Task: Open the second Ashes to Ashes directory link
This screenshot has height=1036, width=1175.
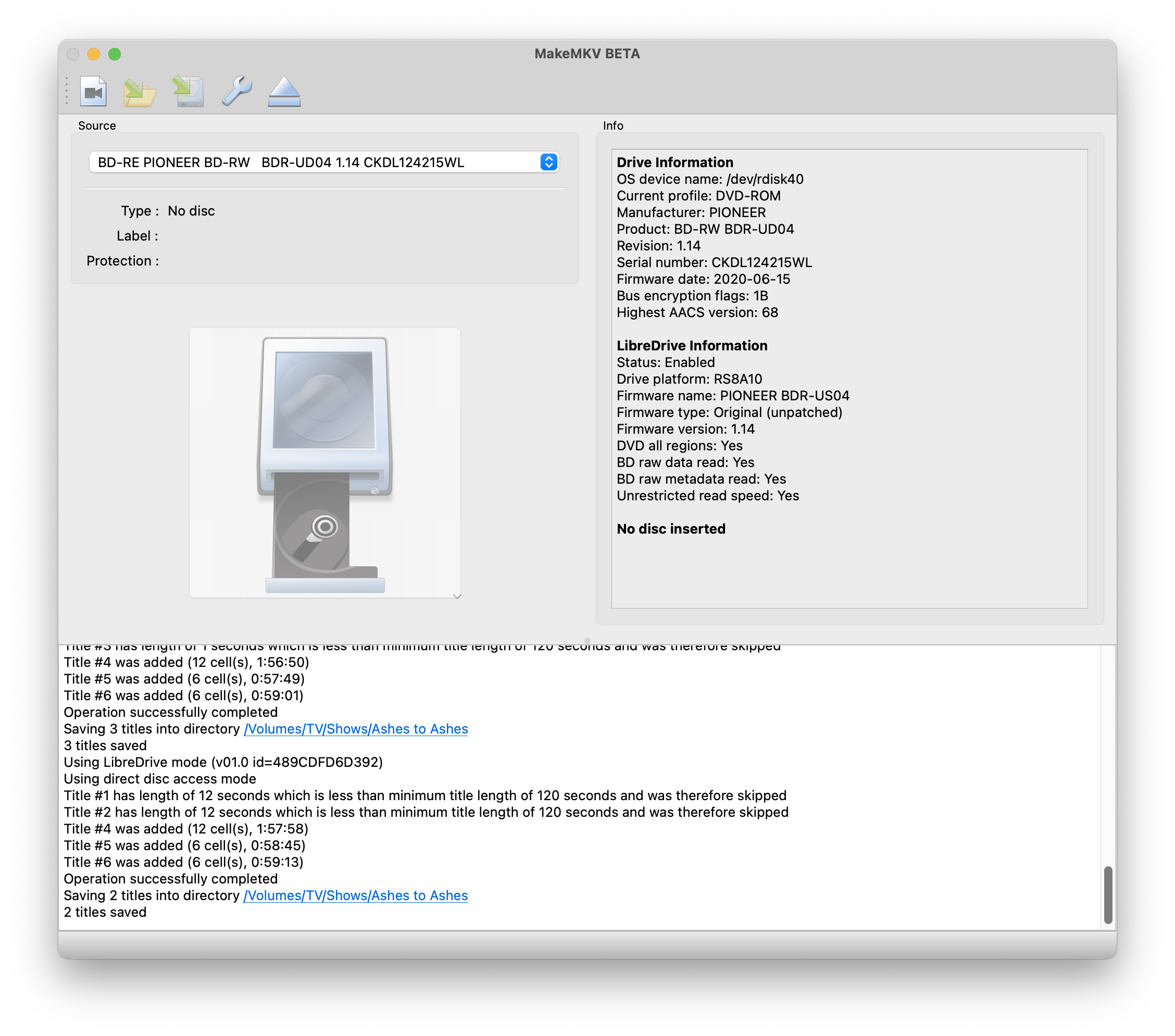Action: (355, 895)
